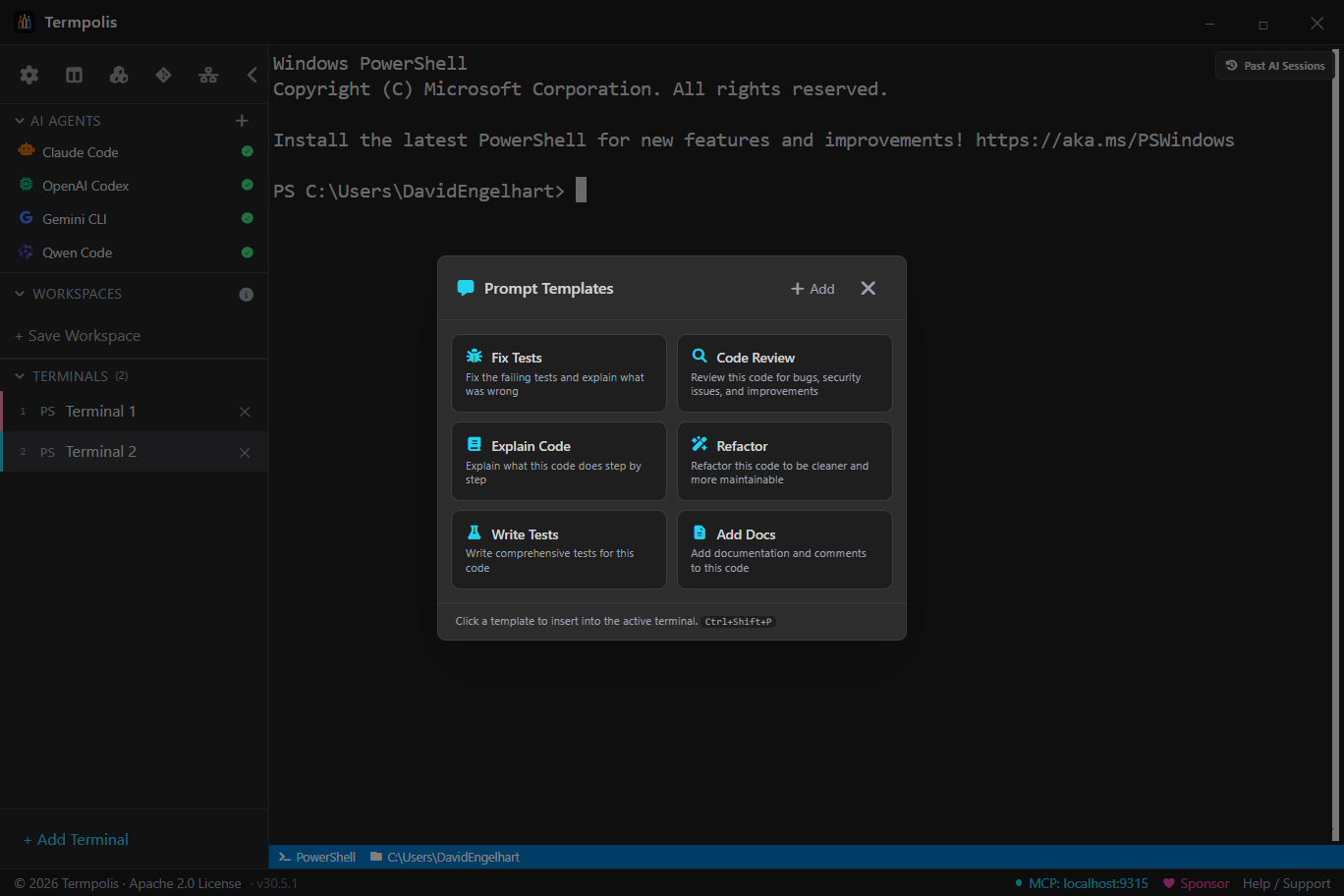Click the Write Tests flask icon

(x=475, y=532)
